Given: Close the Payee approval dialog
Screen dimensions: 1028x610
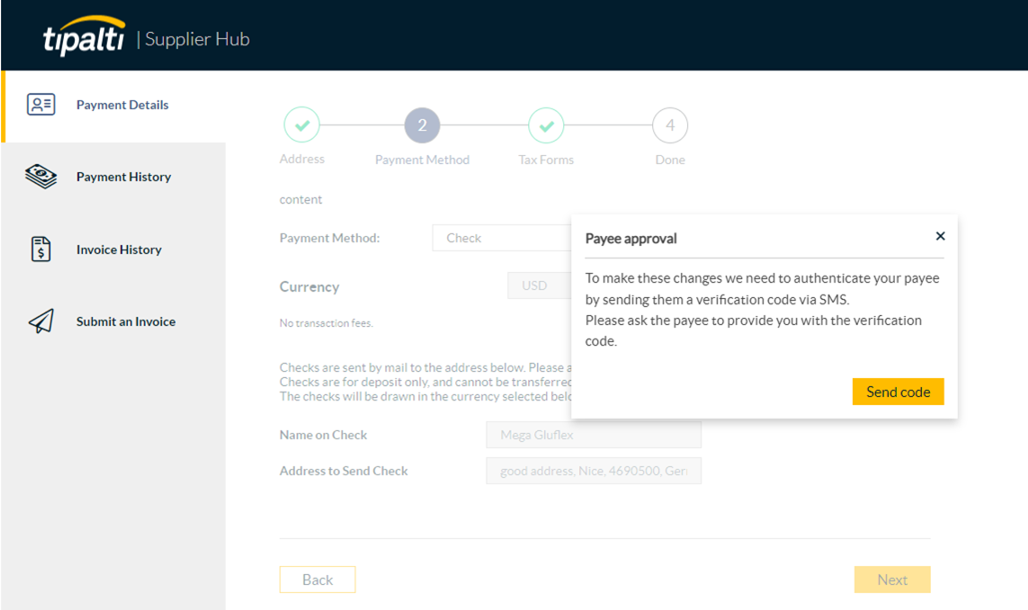Looking at the screenshot, I should coord(940,236).
